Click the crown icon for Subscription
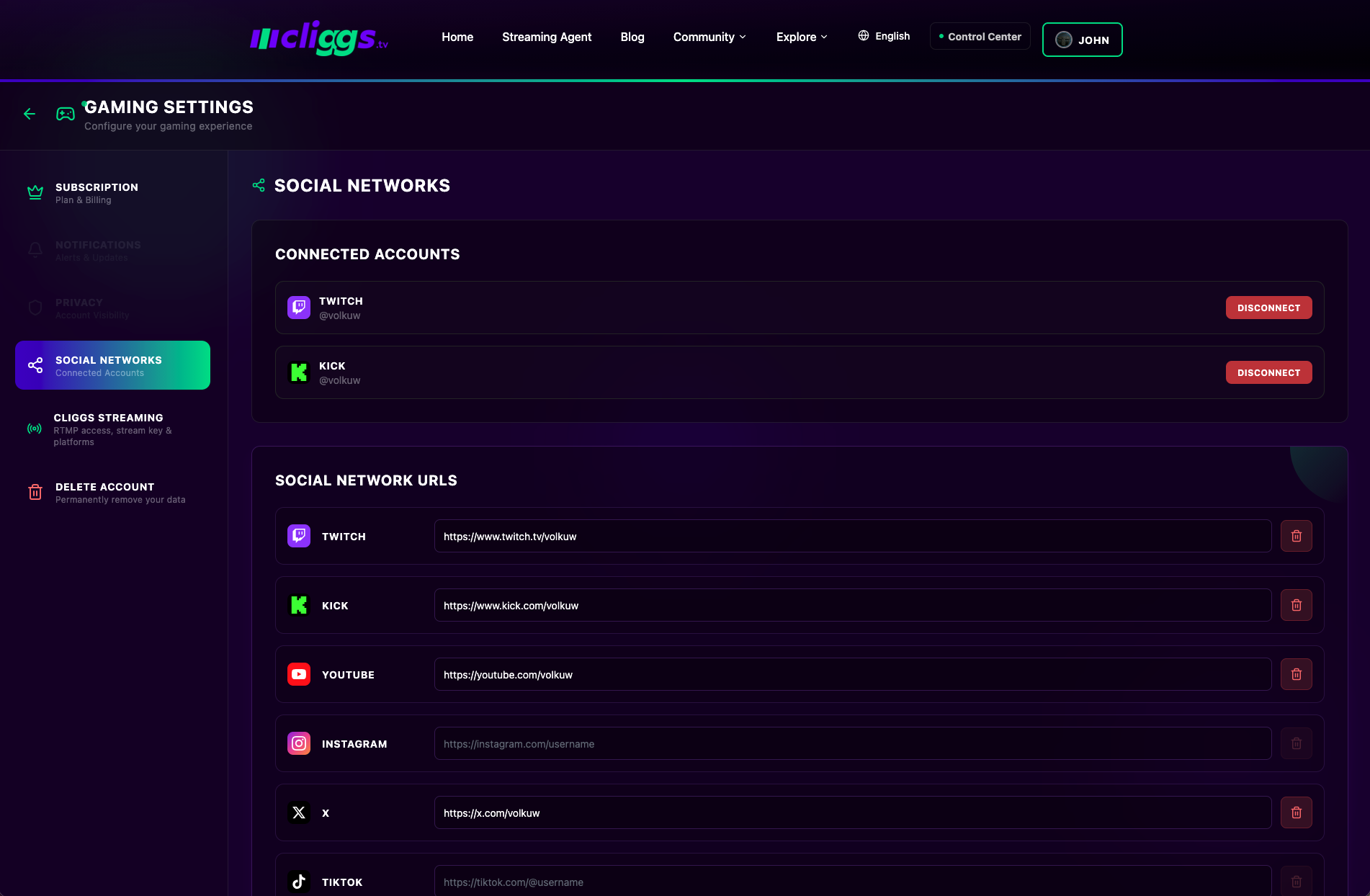This screenshot has height=896, width=1370. click(x=35, y=192)
